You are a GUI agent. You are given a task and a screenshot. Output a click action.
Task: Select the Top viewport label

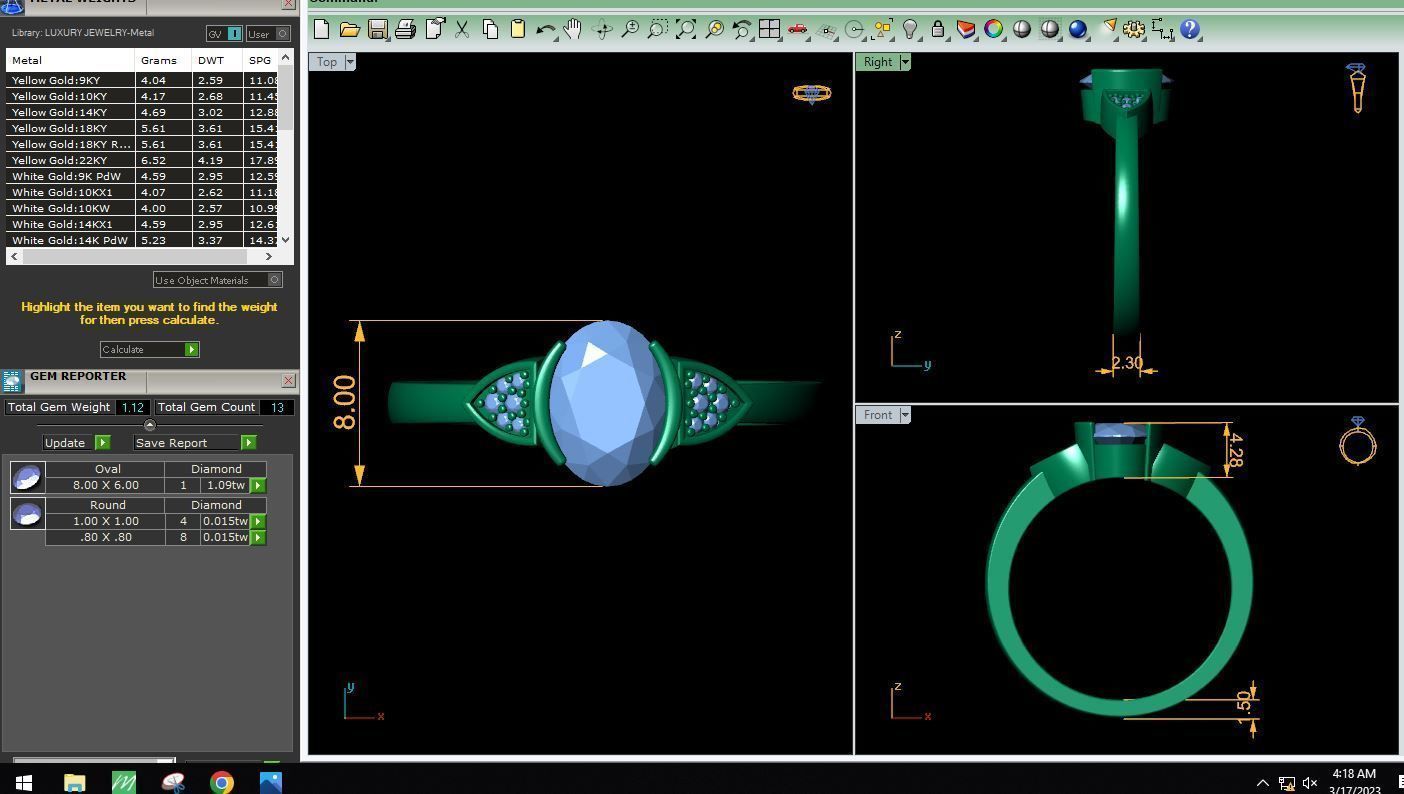coord(327,62)
